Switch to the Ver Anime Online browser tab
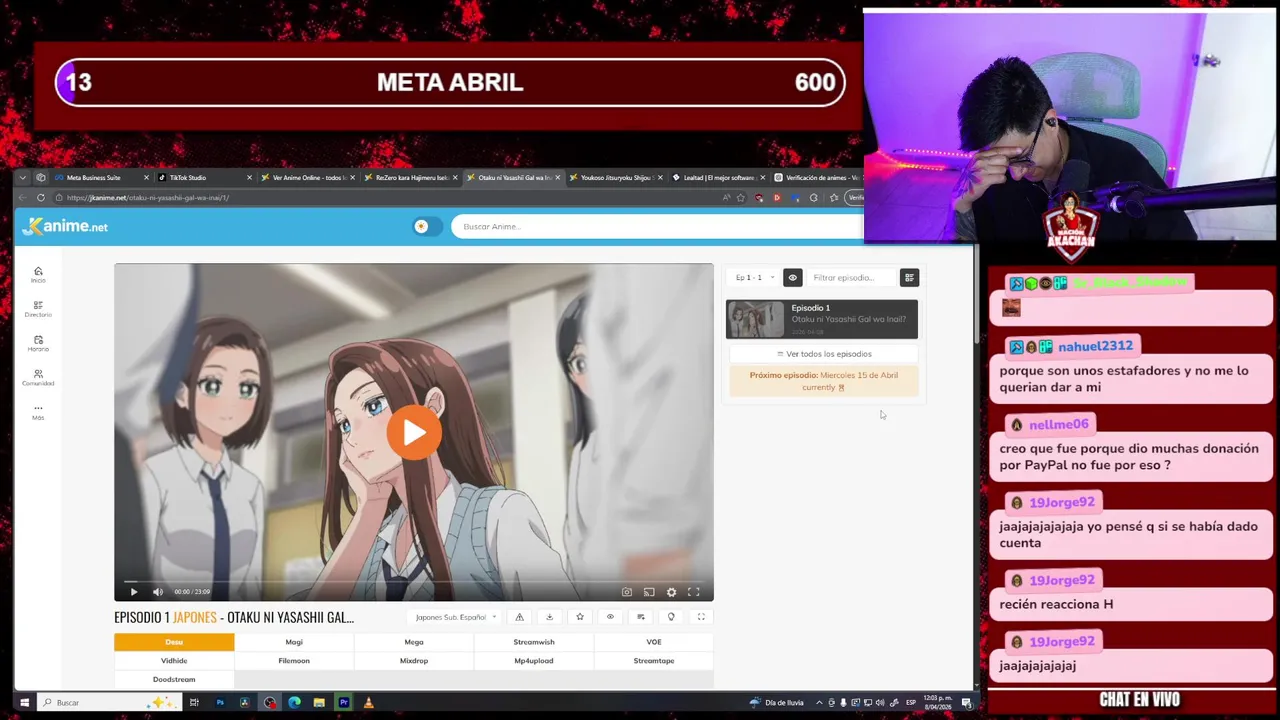 308,177
